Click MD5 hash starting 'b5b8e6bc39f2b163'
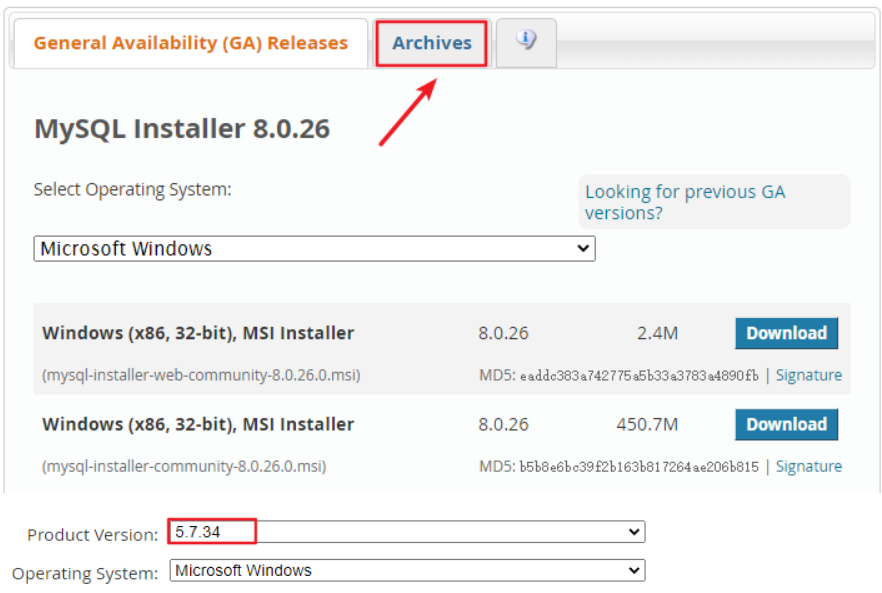The height and width of the screenshot is (593, 882). (639, 467)
